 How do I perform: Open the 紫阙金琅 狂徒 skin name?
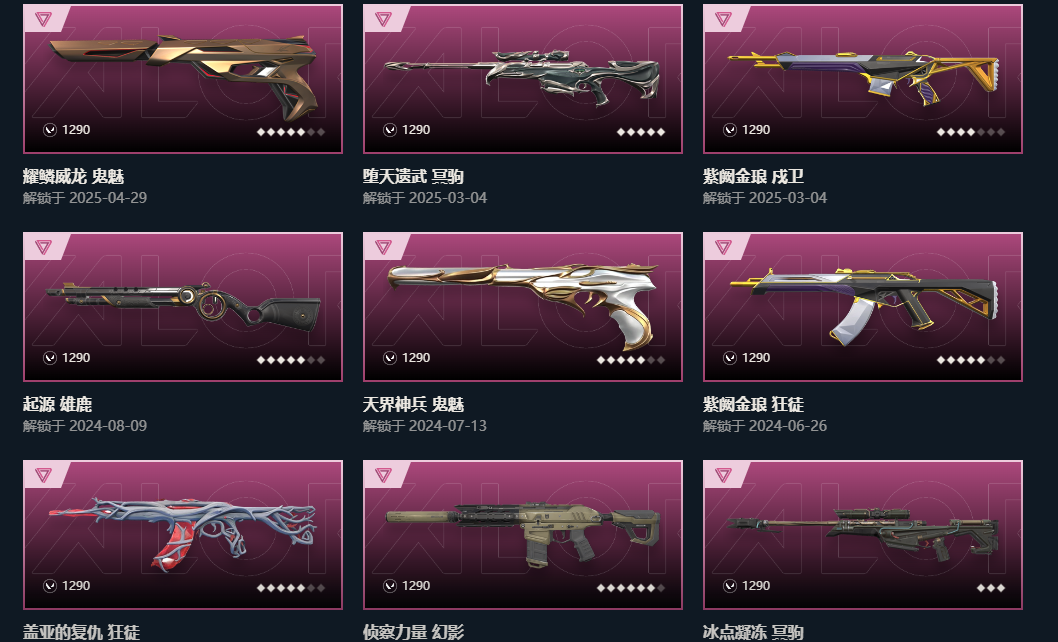coord(753,405)
